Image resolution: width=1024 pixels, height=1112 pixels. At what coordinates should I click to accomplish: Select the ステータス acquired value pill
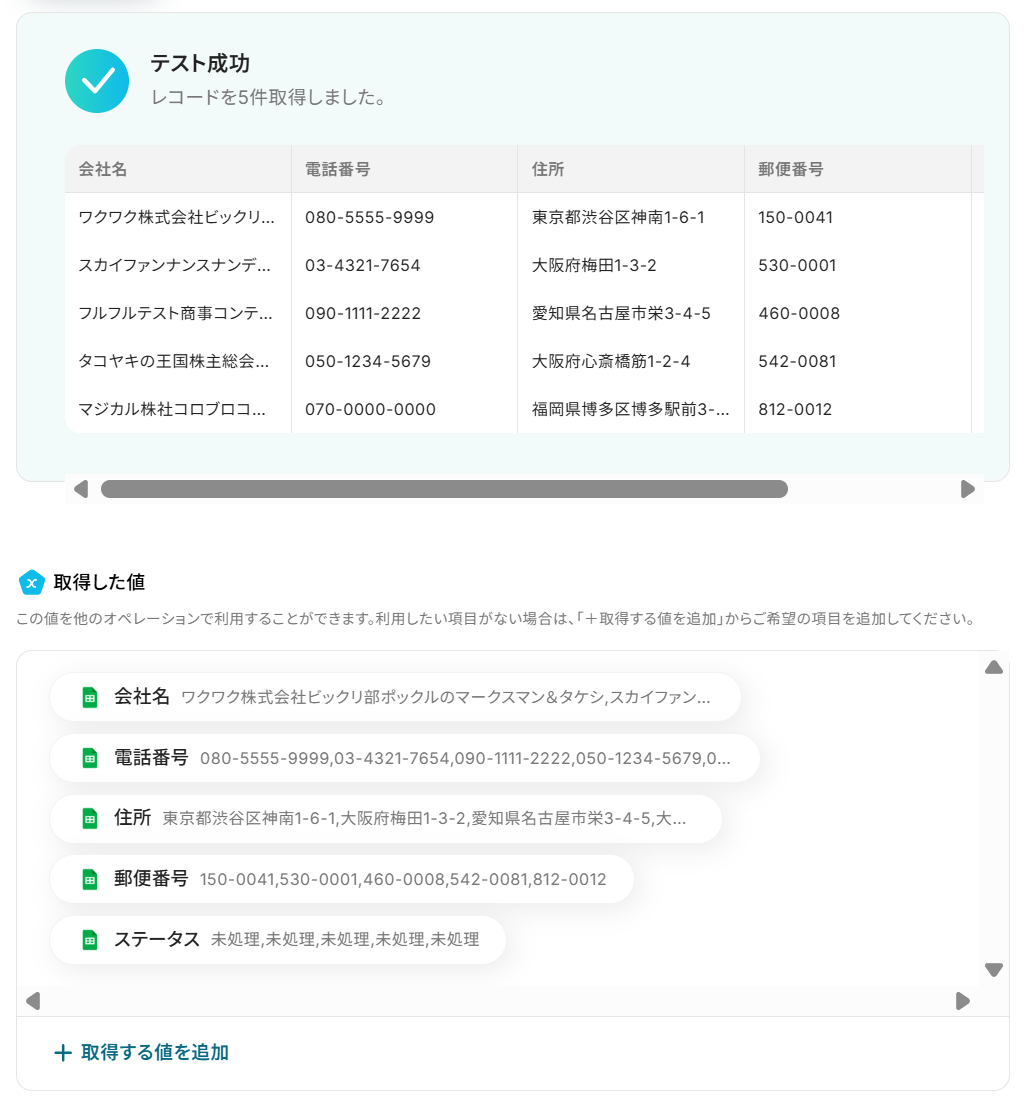coord(277,940)
